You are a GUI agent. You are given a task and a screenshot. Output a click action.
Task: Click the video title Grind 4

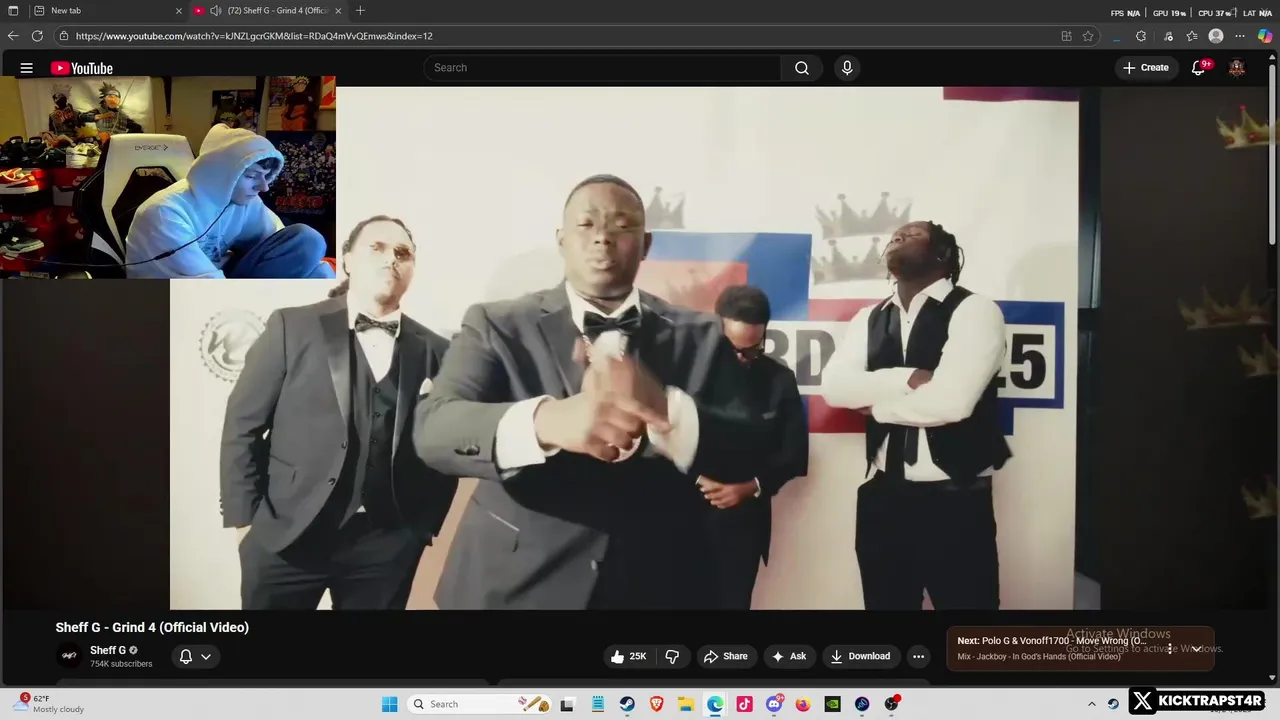coord(152,627)
